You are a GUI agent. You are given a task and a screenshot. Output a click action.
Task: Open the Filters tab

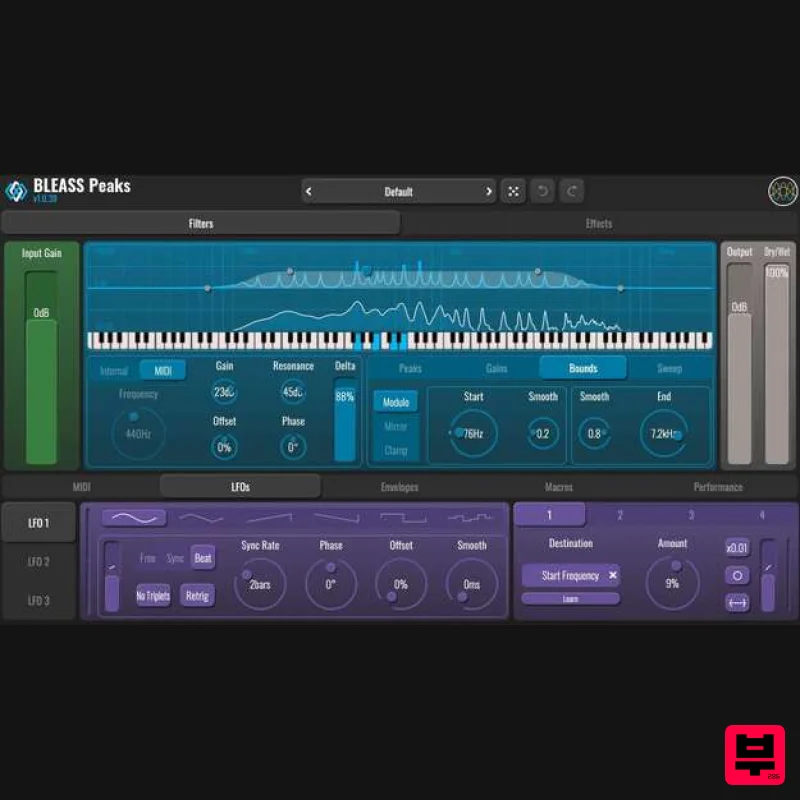click(x=201, y=223)
